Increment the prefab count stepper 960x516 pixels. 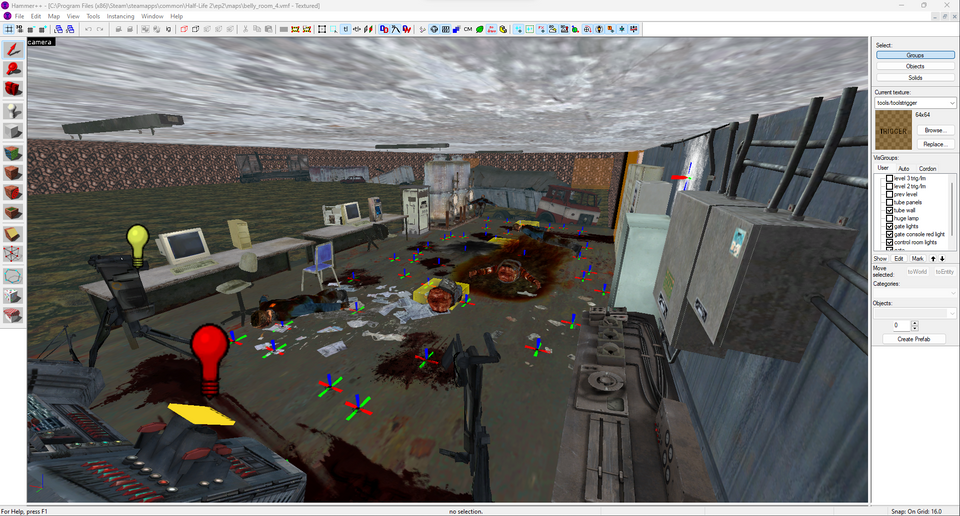pyautogui.click(x=915, y=323)
